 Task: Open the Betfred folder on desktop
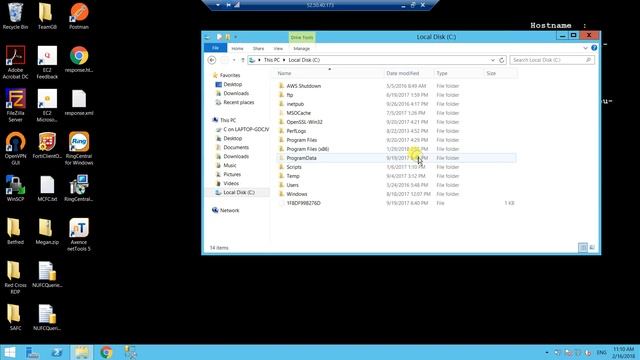click(x=16, y=231)
